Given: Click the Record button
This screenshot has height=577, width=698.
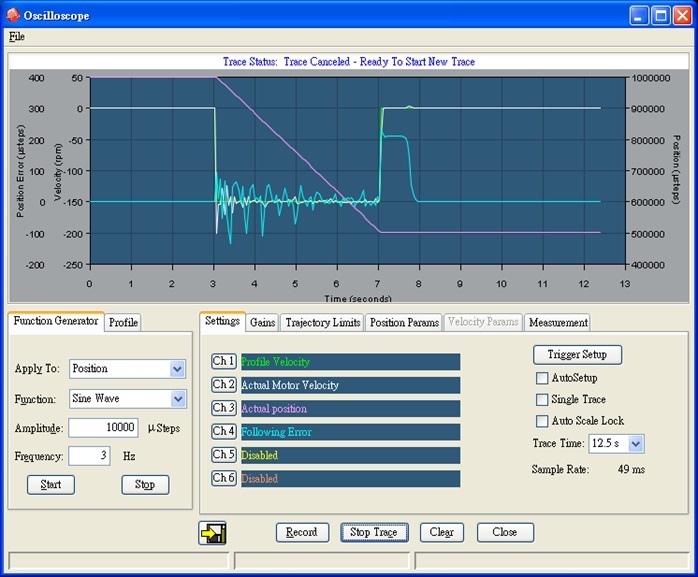Looking at the screenshot, I should [302, 532].
